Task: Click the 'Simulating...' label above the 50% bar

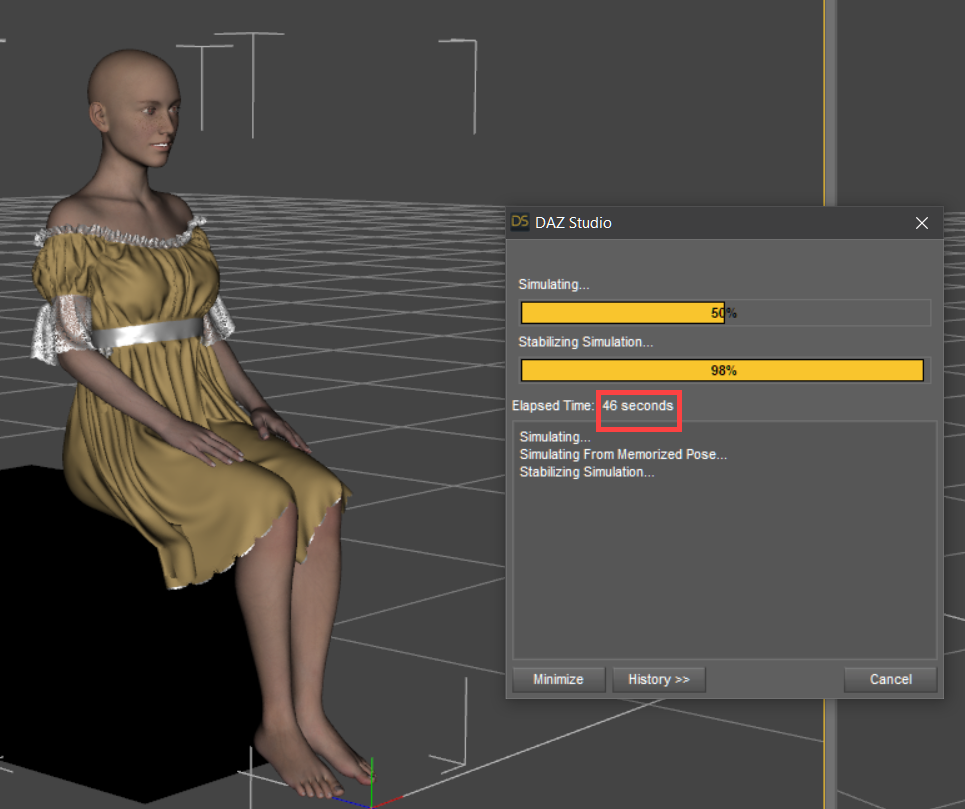Action: [x=553, y=285]
